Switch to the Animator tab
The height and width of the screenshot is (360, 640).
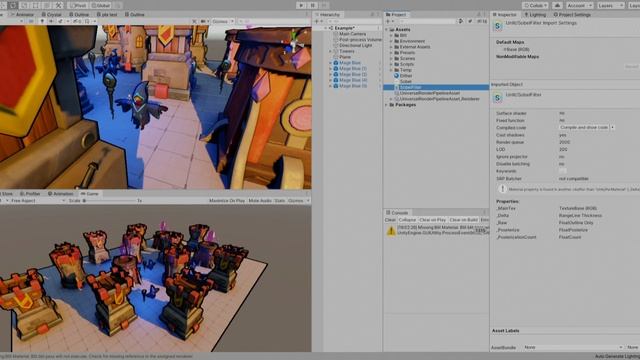point(22,15)
